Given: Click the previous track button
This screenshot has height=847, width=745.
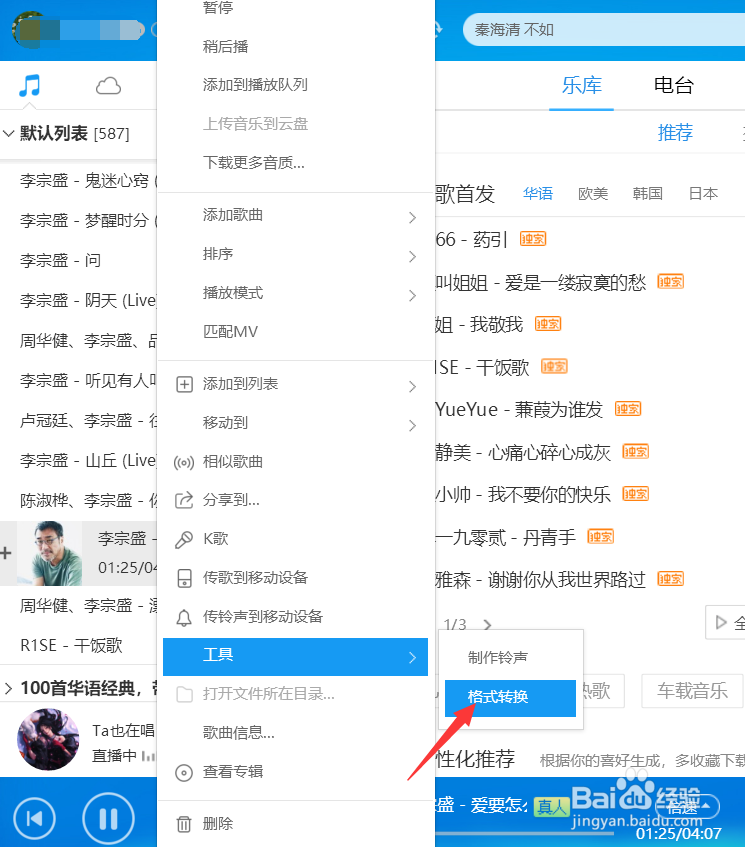Looking at the screenshot, I should [x=34, y=818].
